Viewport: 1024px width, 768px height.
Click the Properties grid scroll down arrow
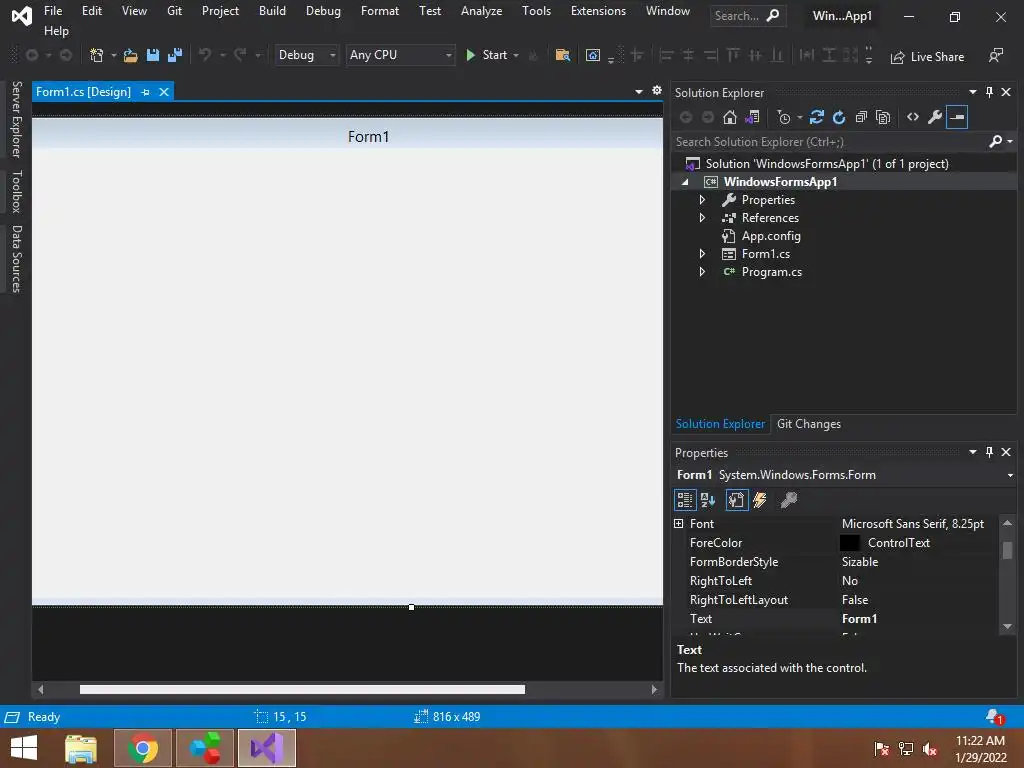1007,627
